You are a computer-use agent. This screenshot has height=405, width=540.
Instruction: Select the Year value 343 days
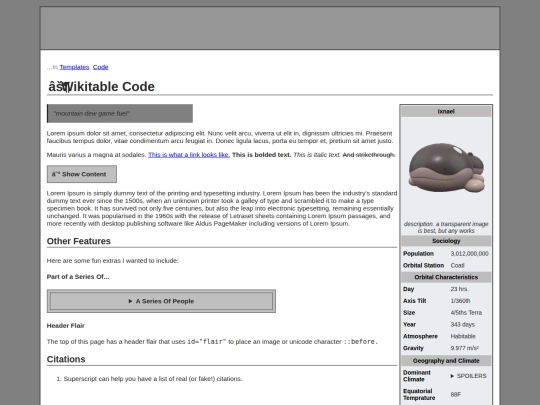click(463, 324)
